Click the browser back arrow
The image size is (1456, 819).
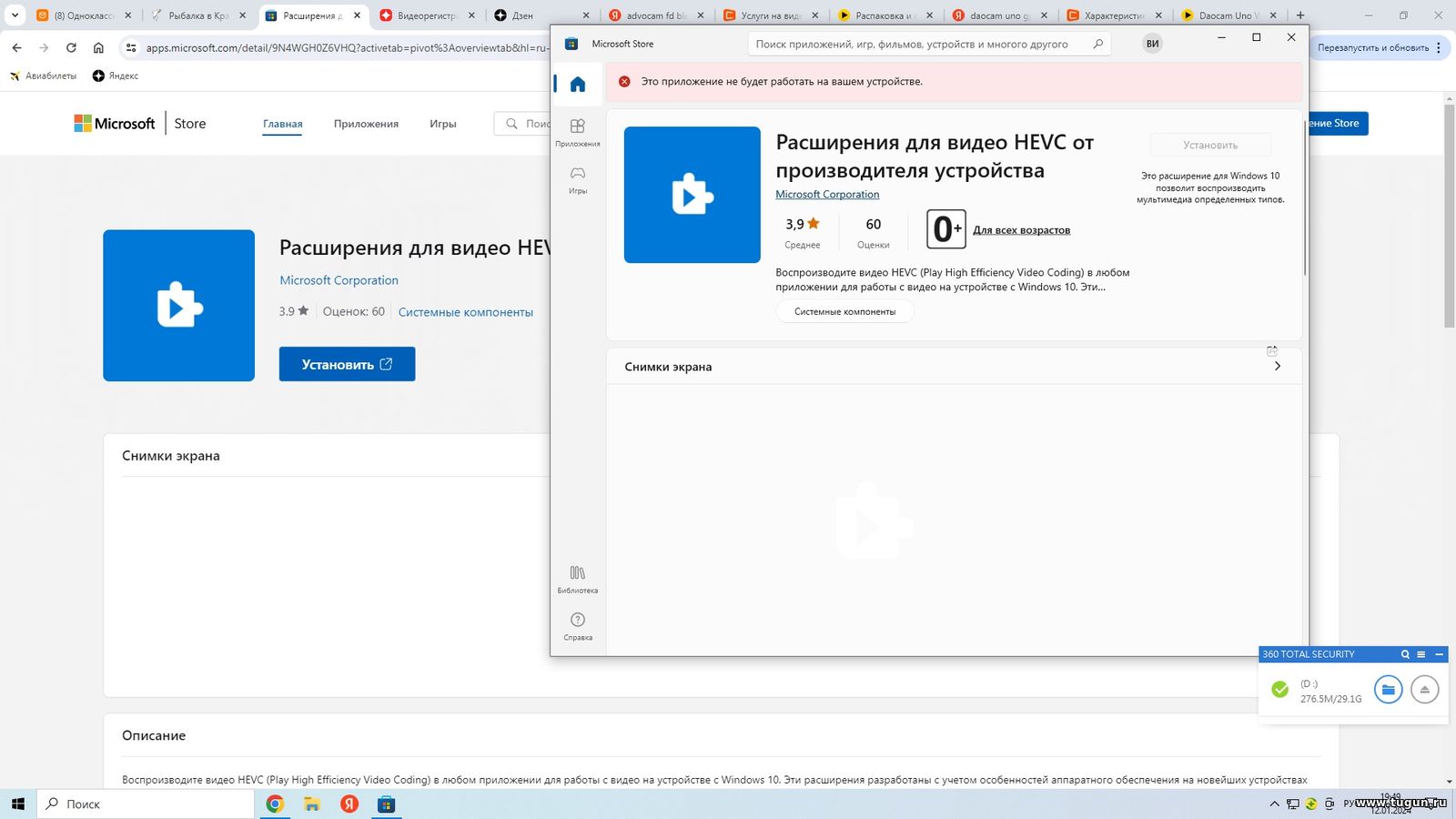click(x=16, y=47)
